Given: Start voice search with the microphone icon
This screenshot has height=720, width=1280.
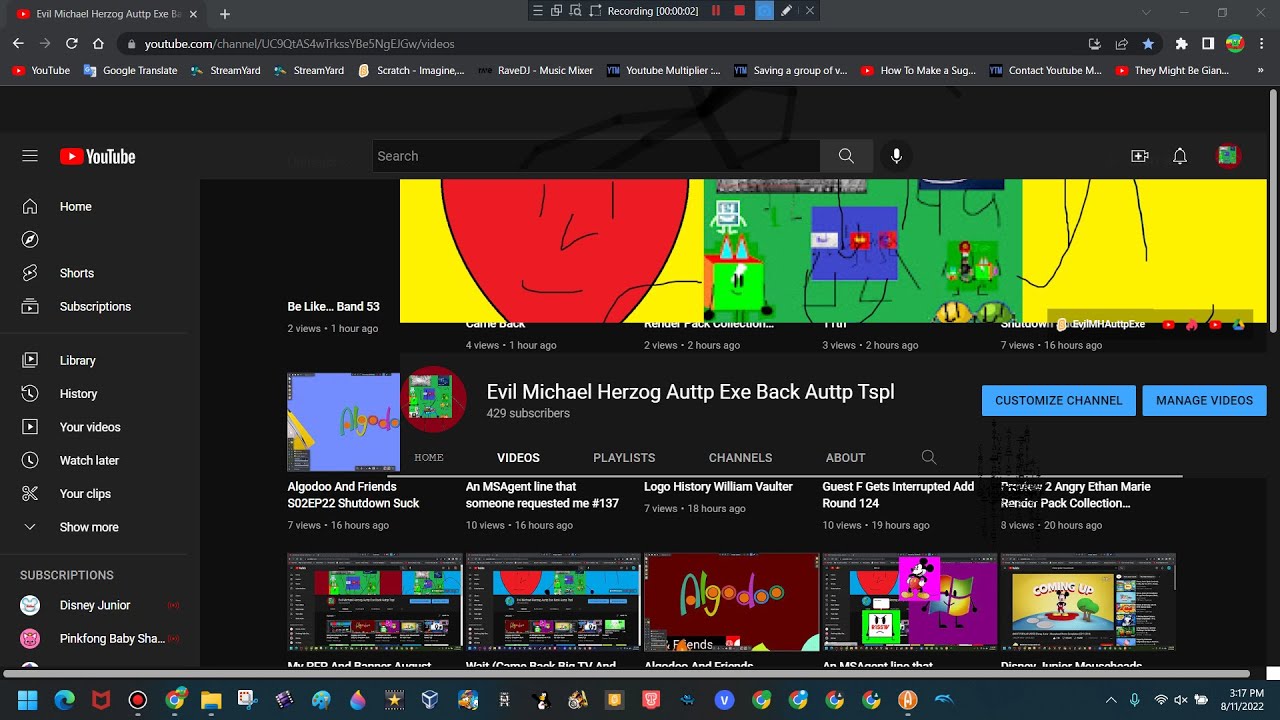Looking at the screenshot, I should point(896,156).
